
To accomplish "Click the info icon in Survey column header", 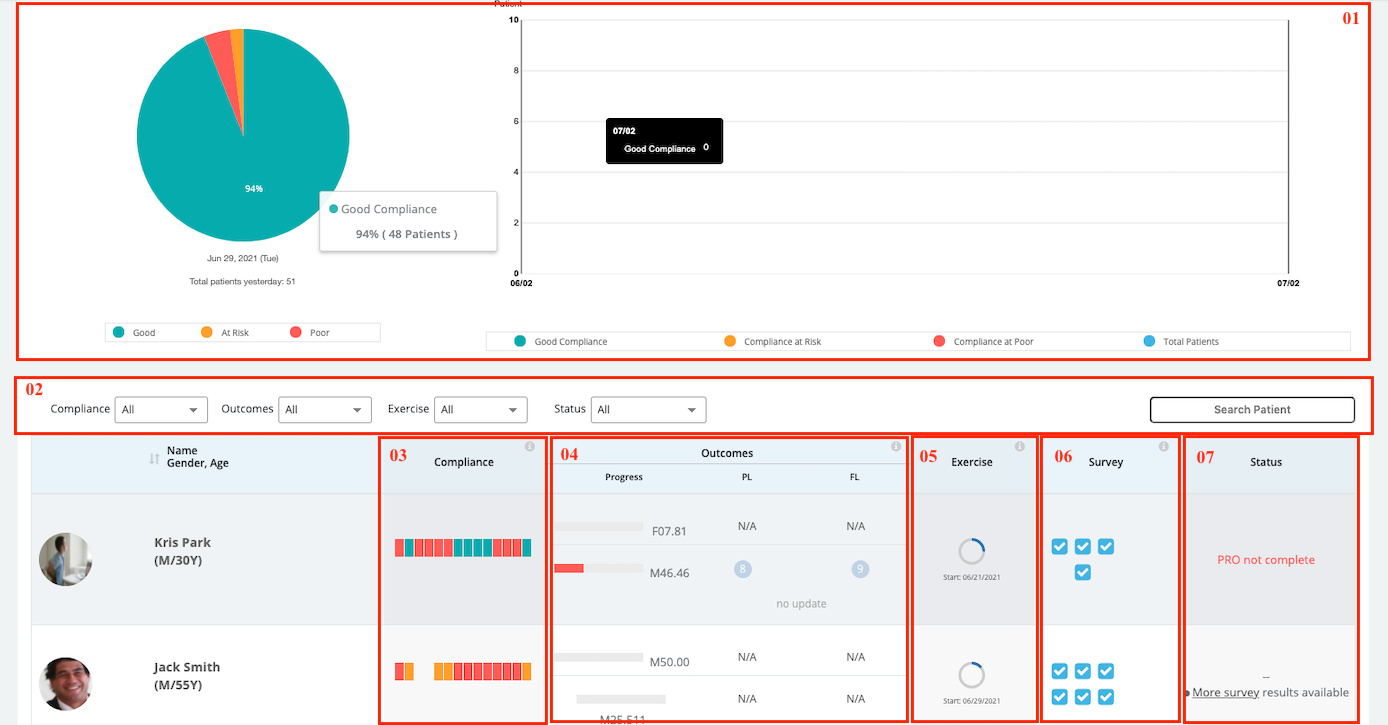I will [x=1163, y=446].
